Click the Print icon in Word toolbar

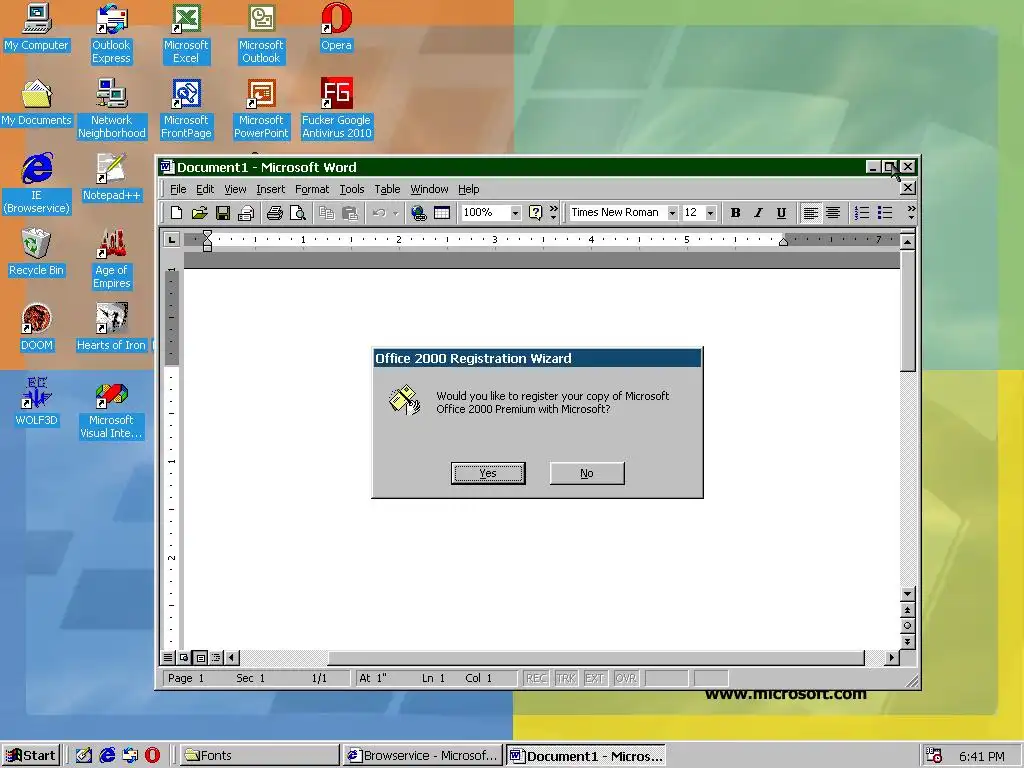(275, 213)
